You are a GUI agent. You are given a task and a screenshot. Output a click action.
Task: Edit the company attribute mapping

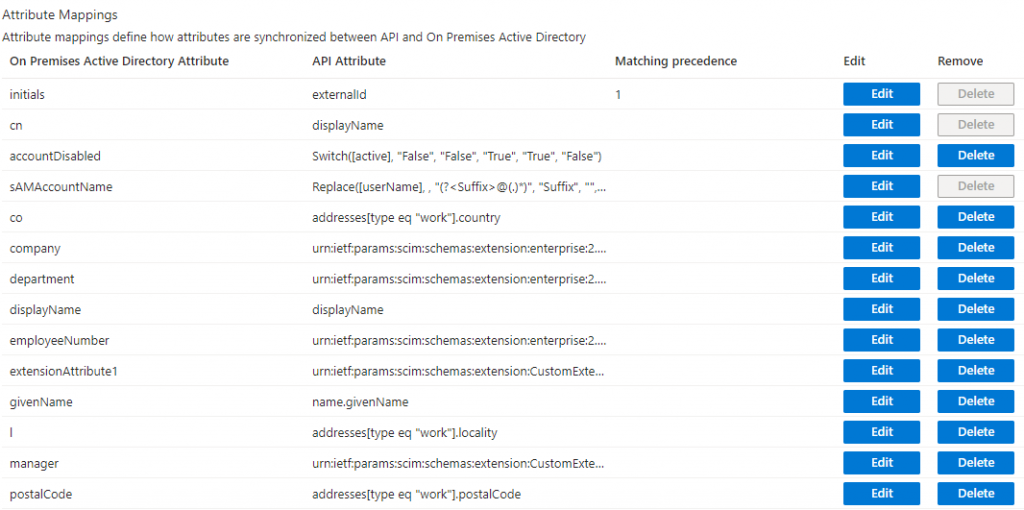pos(881,248)
